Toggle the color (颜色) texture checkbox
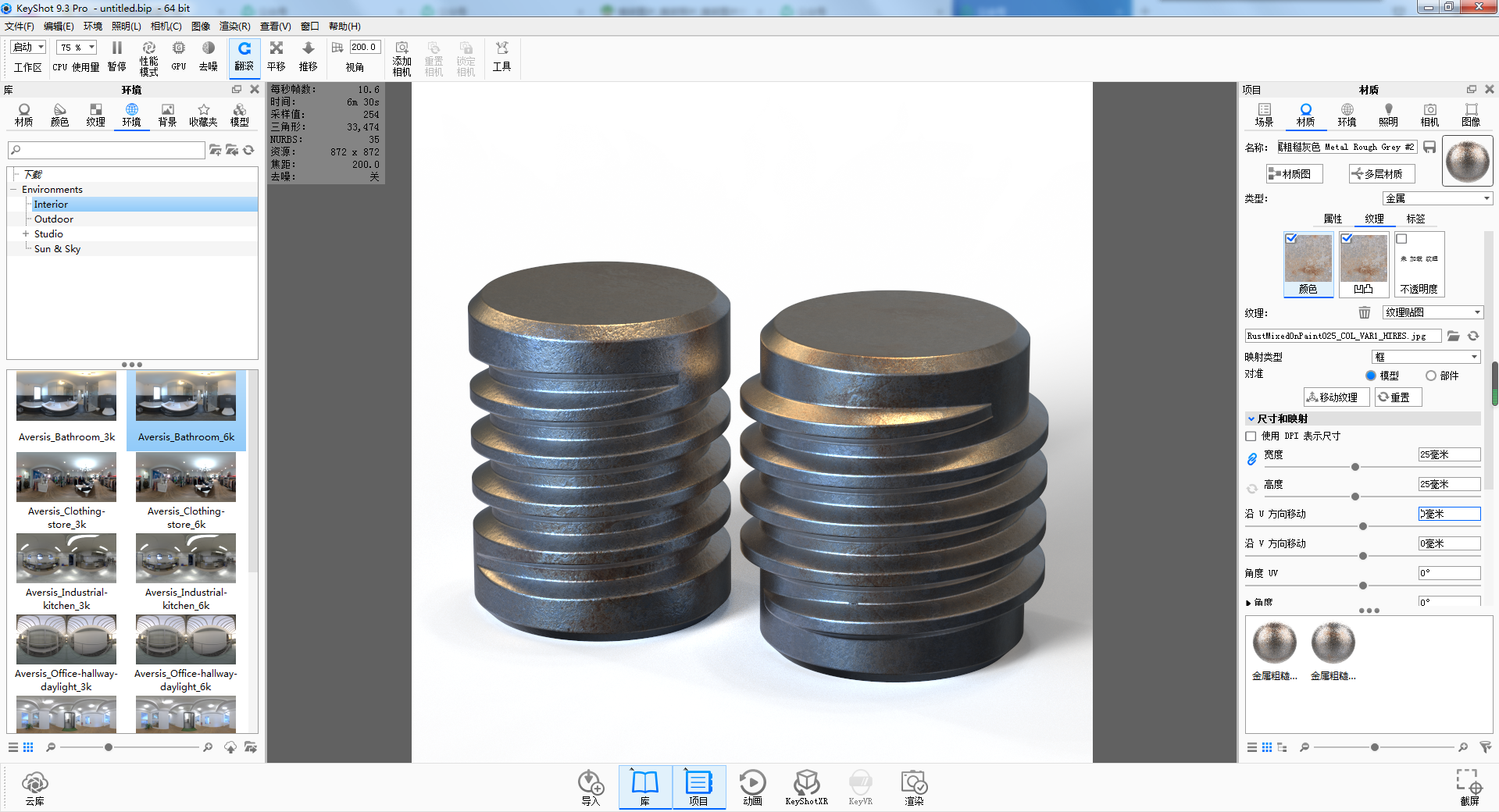The height and width of the screenshot is (812, 1499). (x=1291, y=239)
